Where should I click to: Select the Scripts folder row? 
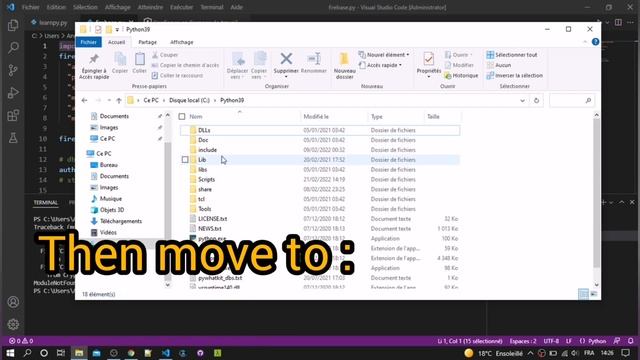pyautogui.click(x=320, y=180)
